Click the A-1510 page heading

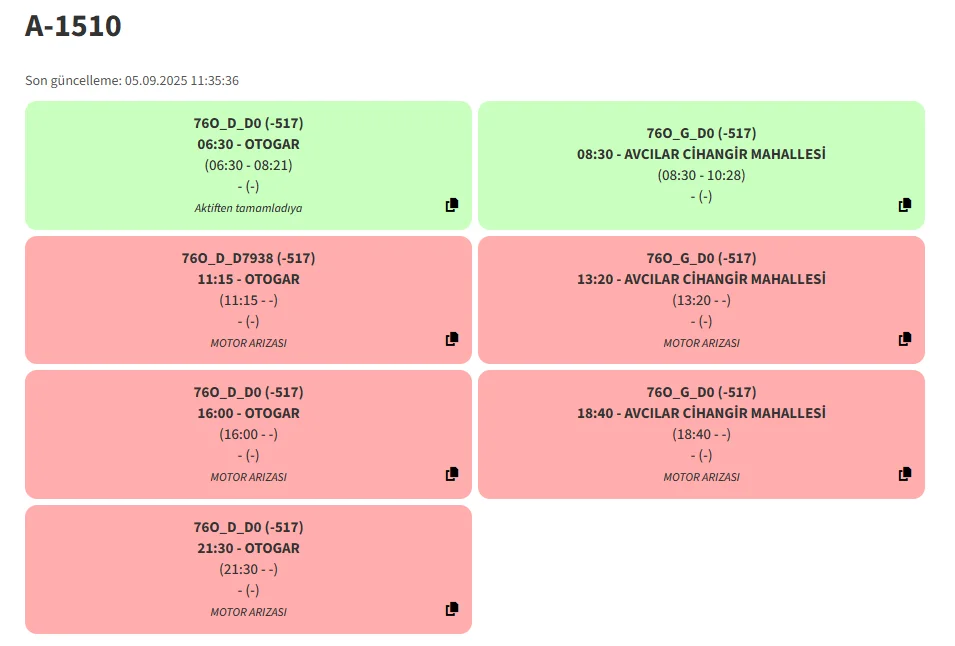point(73,26)
